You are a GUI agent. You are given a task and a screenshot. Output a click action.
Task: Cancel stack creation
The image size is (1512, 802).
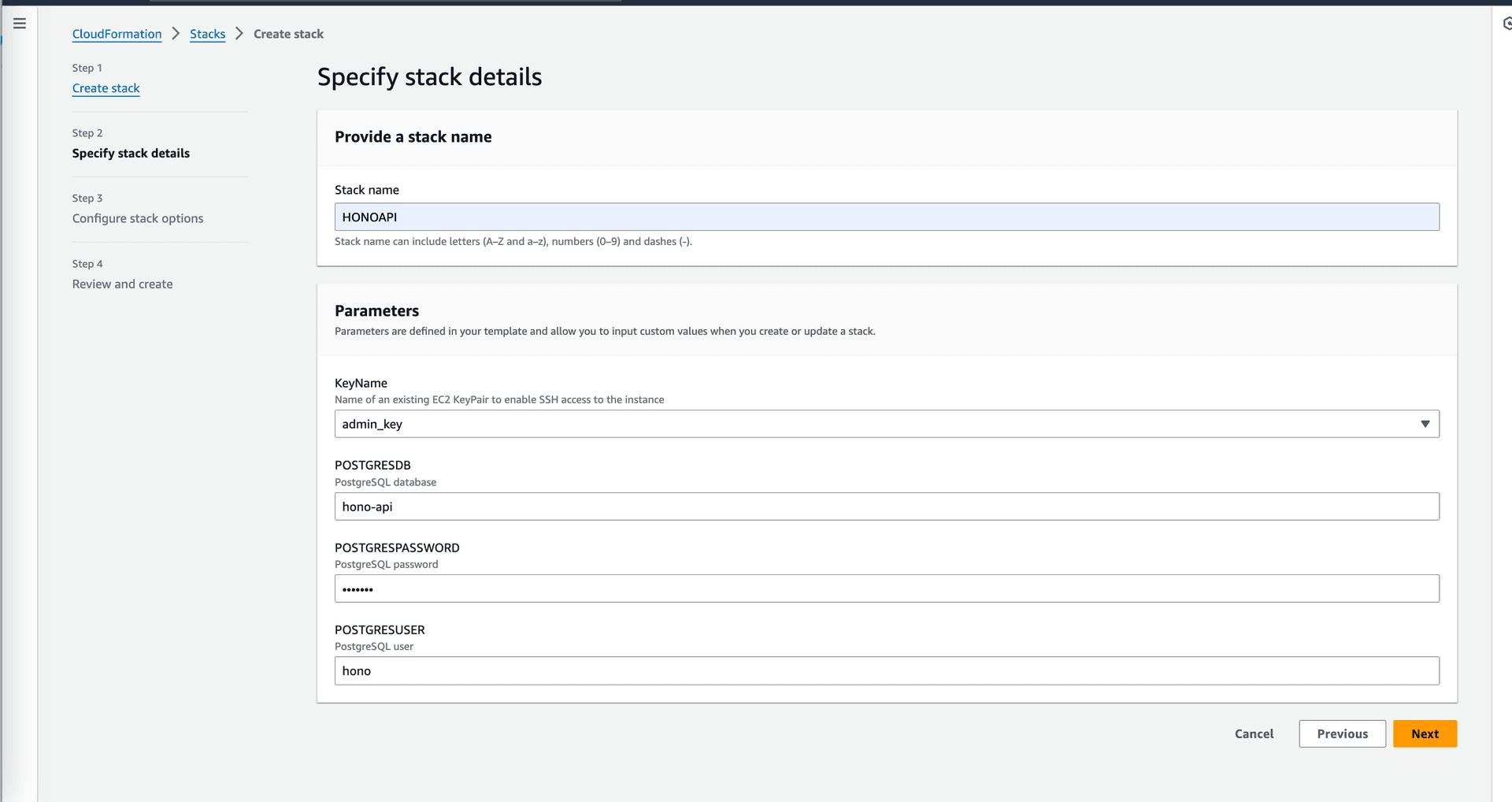1254,733
